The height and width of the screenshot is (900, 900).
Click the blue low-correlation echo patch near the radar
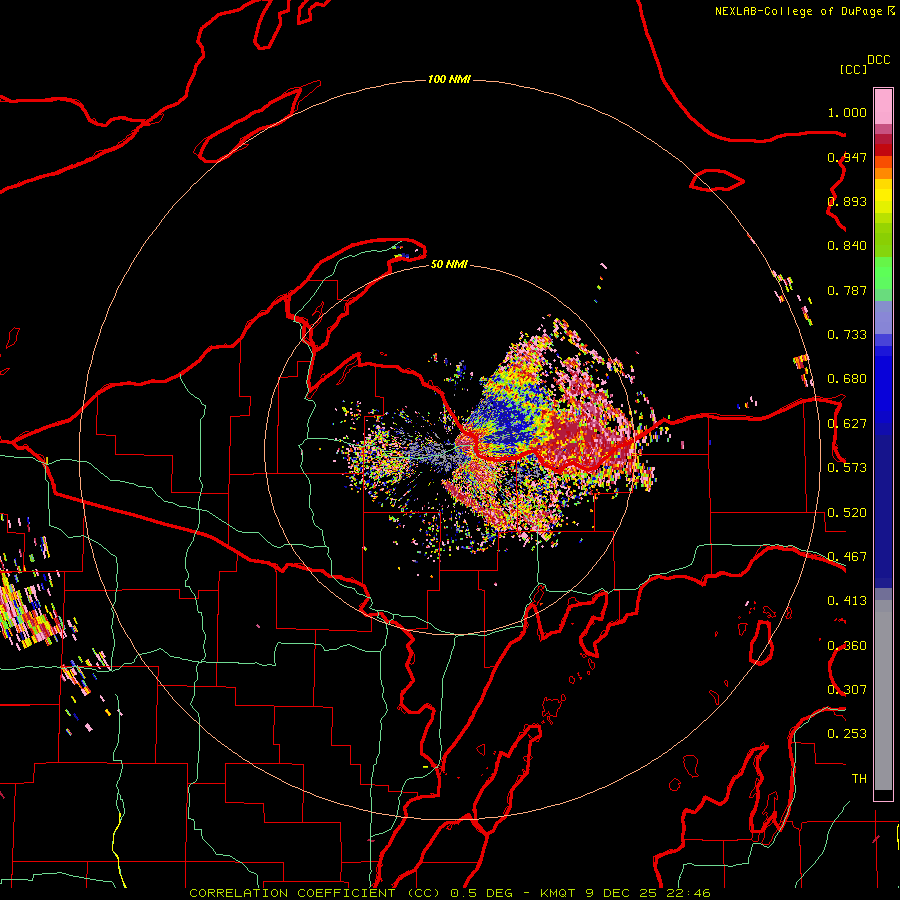click(508, 416)
